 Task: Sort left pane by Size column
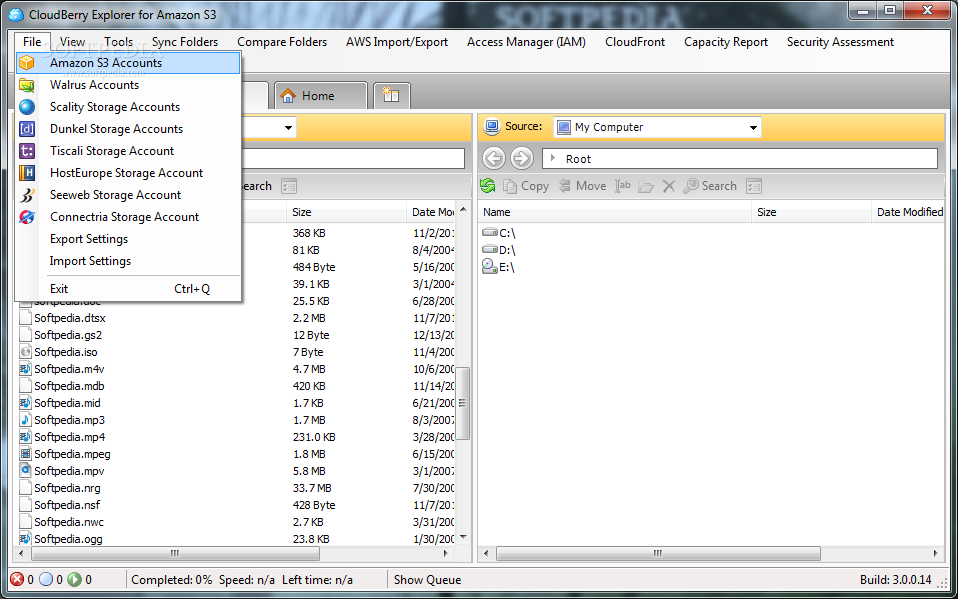tap(346, 212)
